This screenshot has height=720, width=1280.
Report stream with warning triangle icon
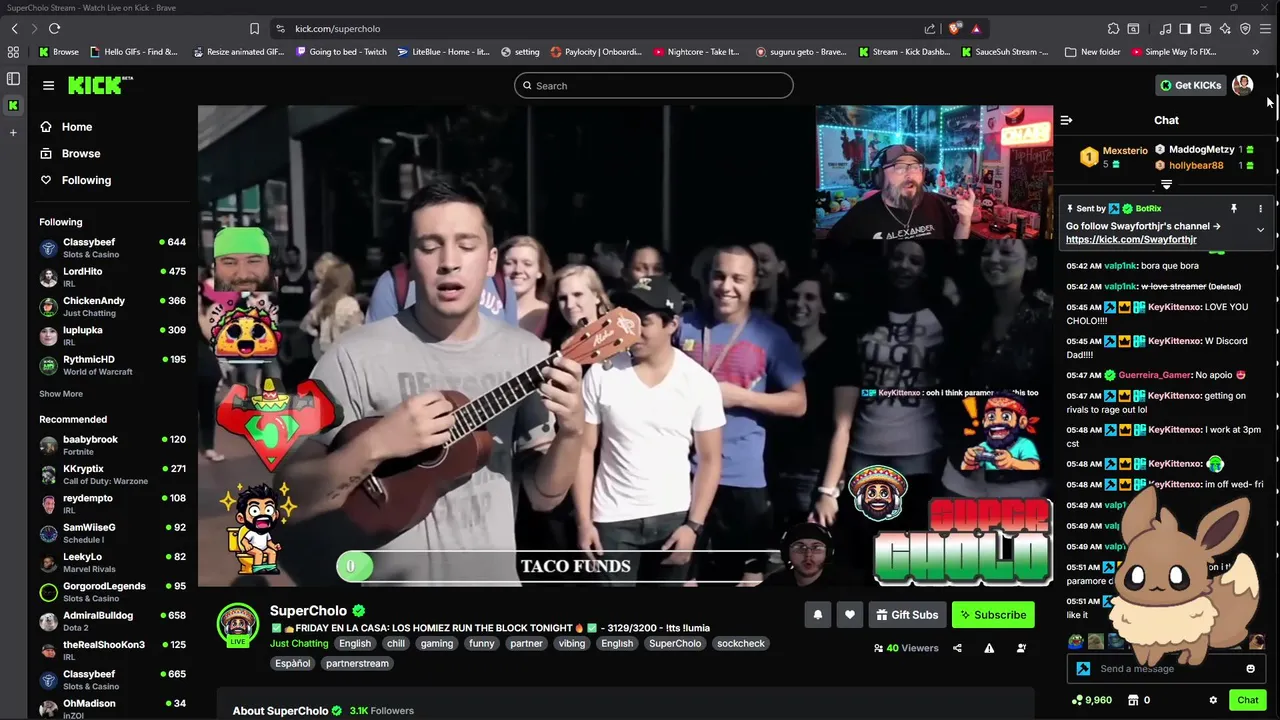click(x=989, y=648)
